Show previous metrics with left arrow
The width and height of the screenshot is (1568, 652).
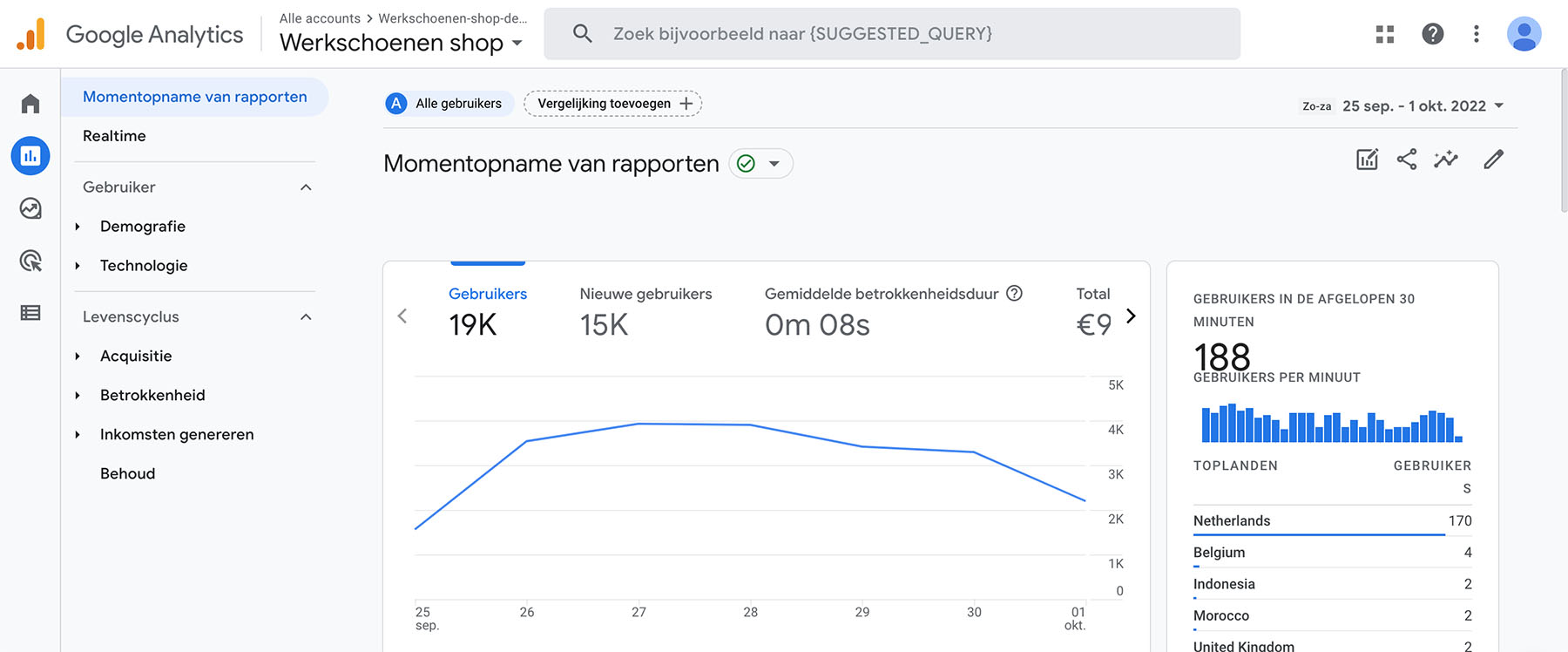click(402, 316)
